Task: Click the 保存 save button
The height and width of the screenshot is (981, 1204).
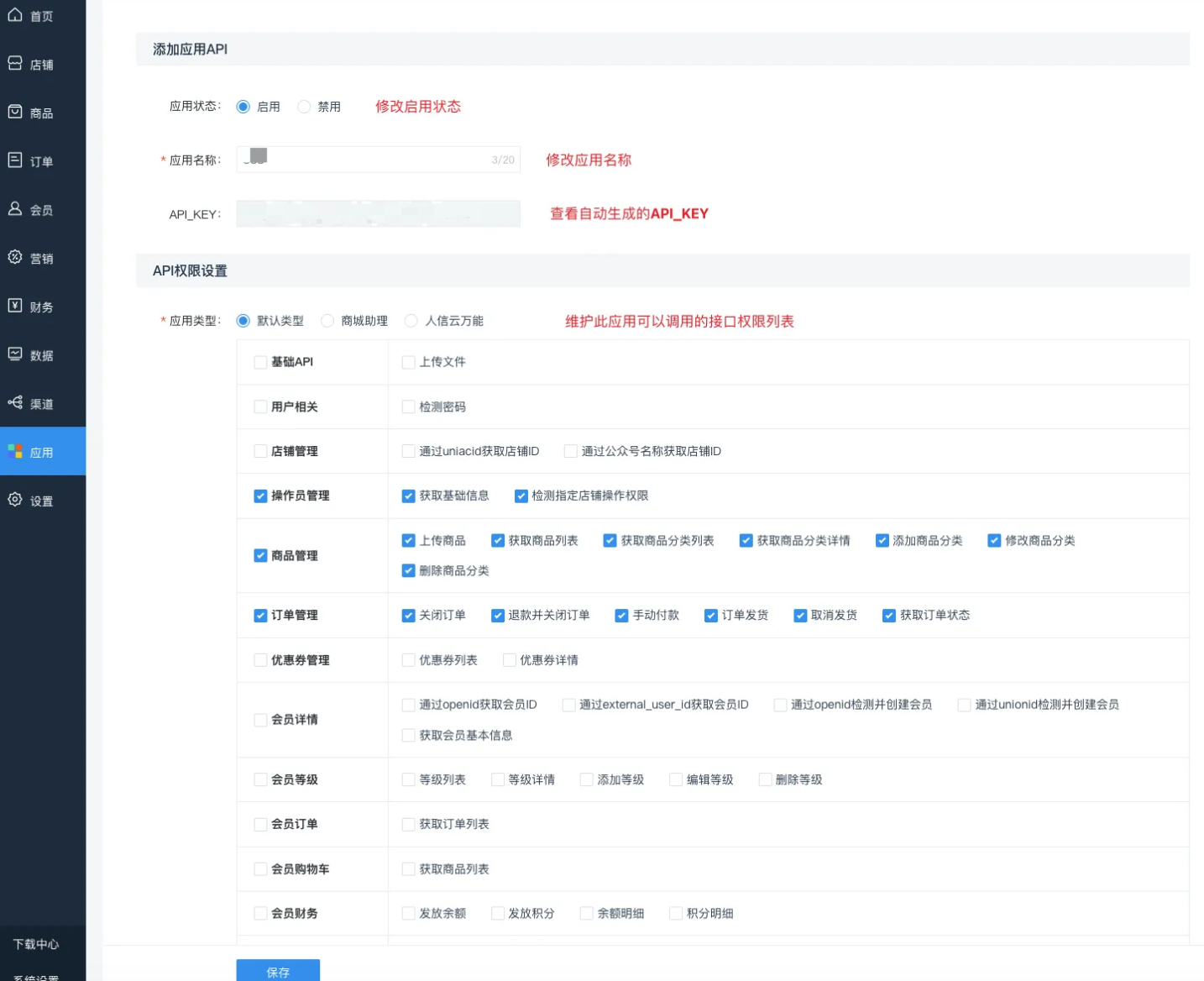Action: (278, 972)
